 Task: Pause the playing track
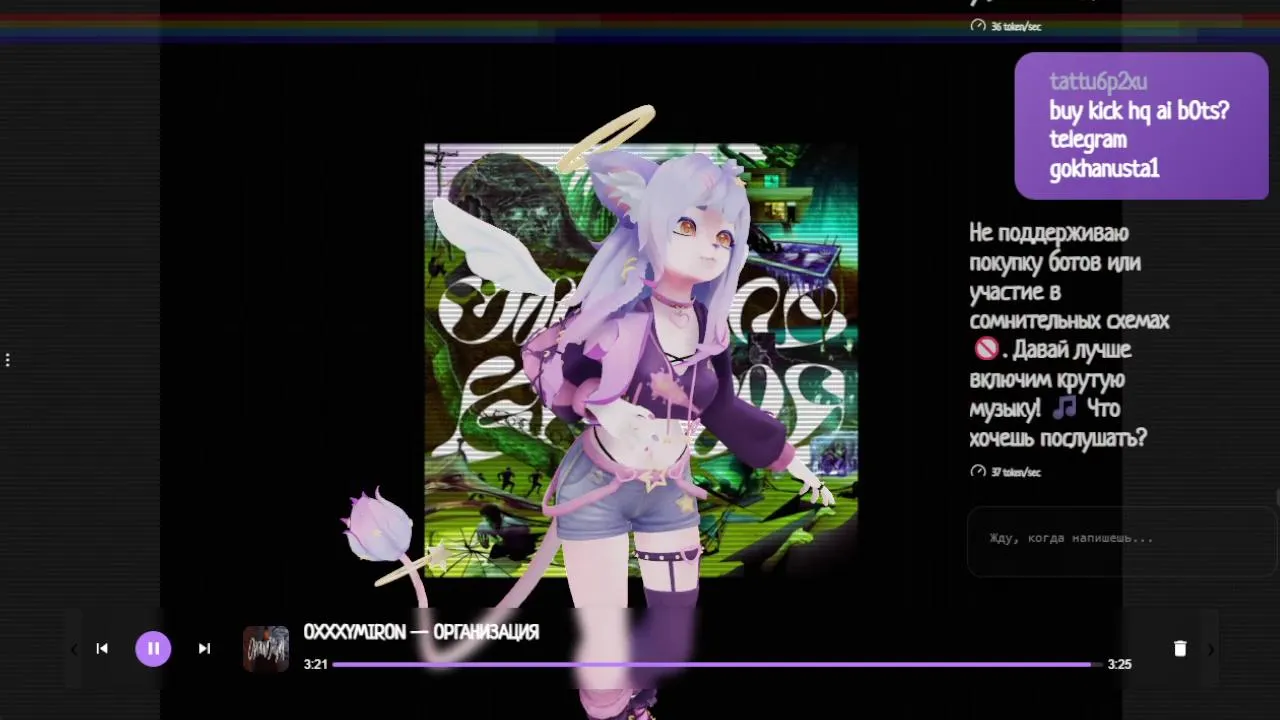[153, 648]
